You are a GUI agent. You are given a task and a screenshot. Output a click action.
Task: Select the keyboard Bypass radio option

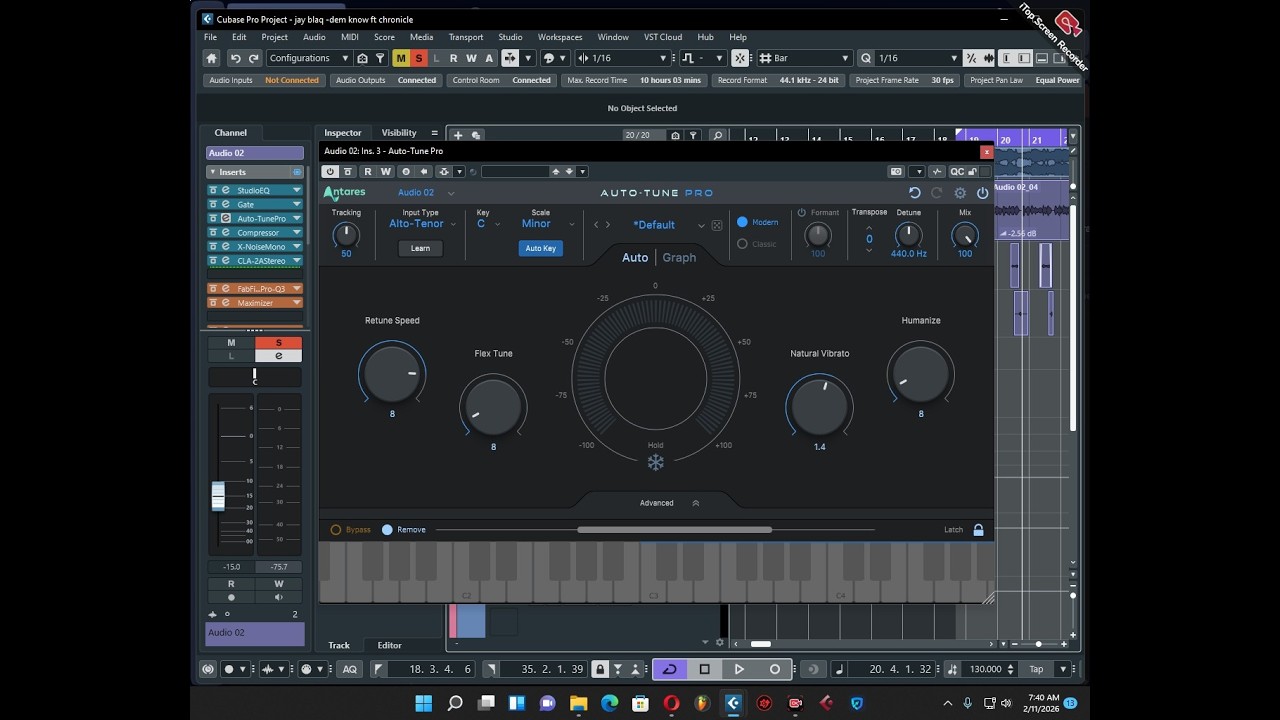click(336, 530)
